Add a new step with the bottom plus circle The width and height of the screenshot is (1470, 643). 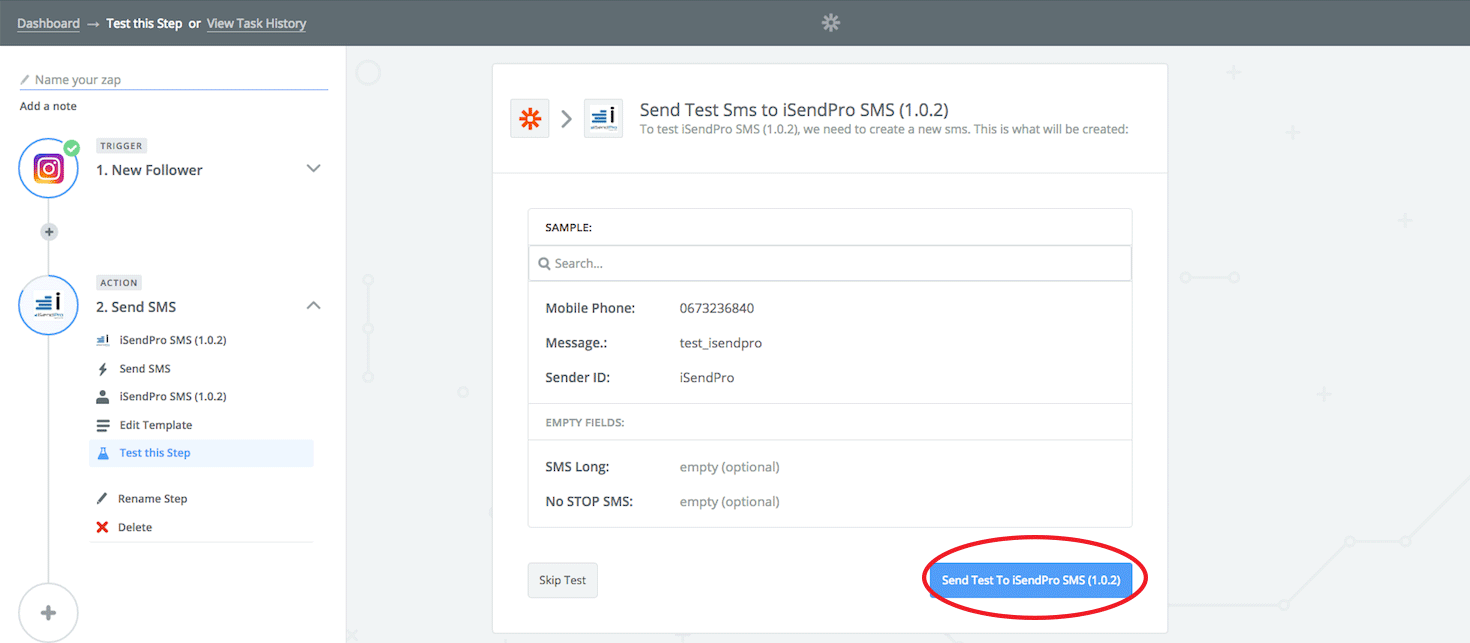[48, 613]
